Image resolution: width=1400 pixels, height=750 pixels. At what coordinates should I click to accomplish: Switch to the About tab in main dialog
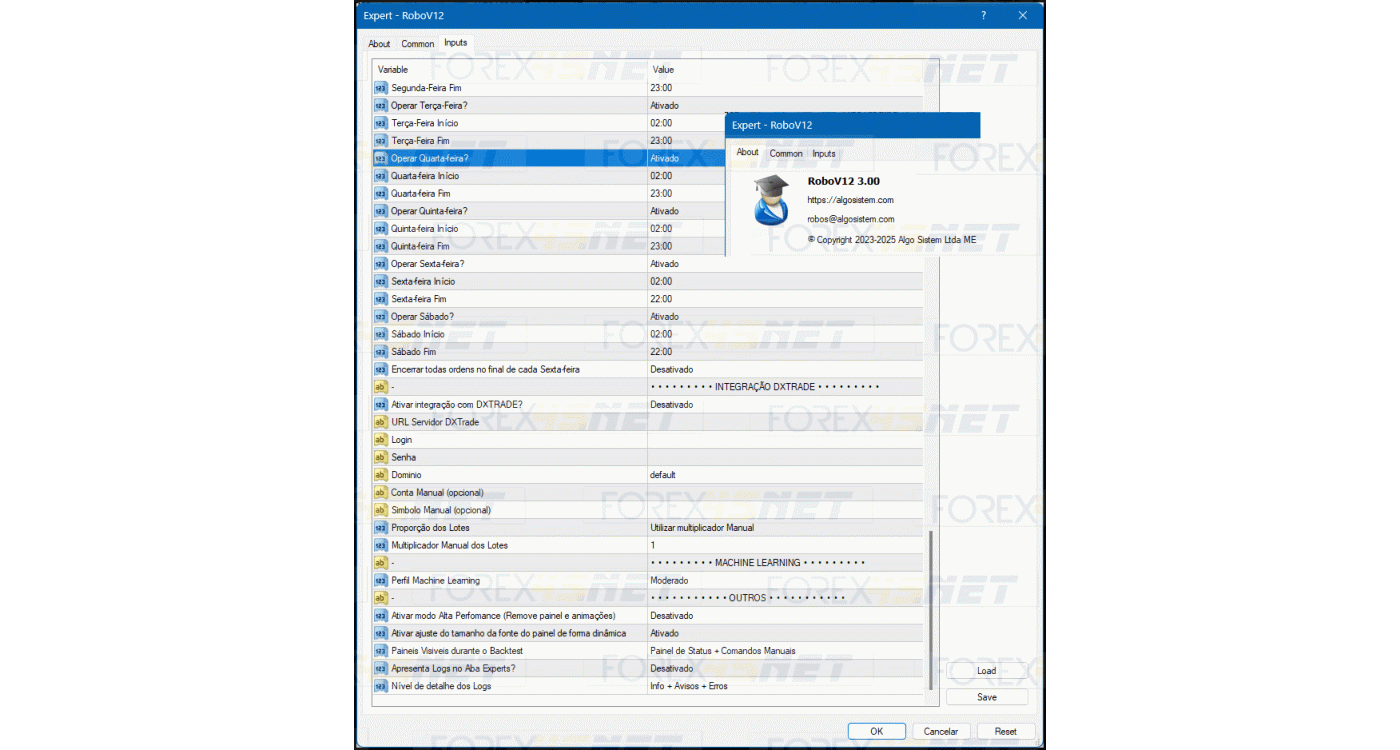[379, 44]
